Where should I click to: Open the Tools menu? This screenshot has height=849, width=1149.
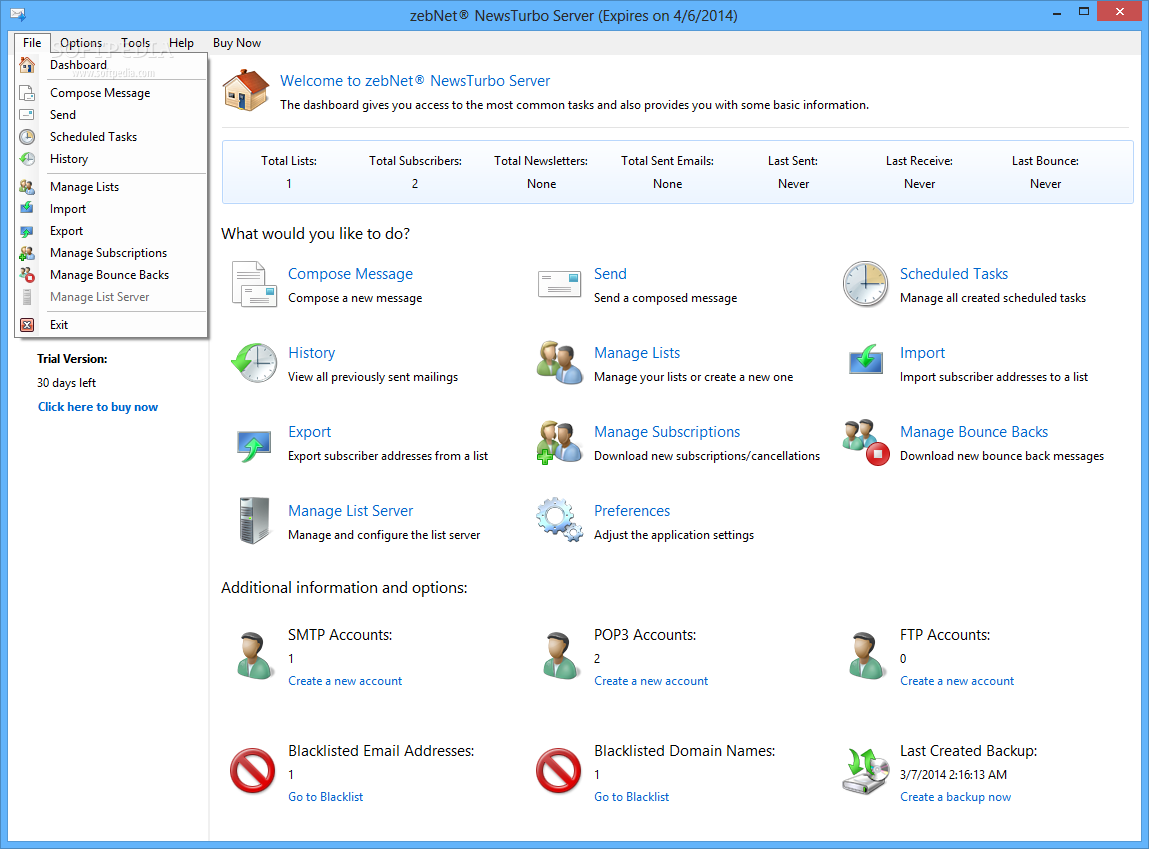click(x=136, y=43)
